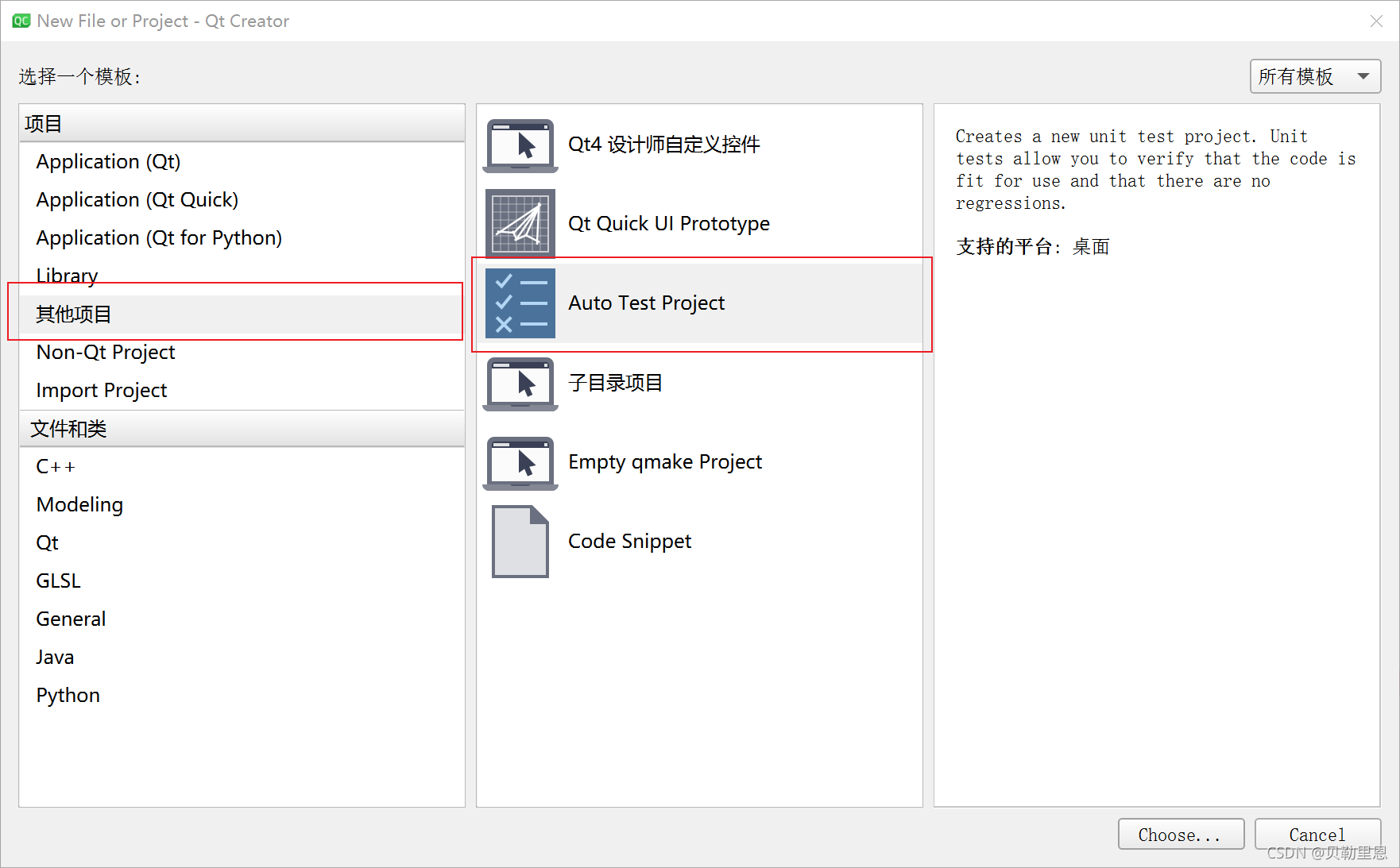Click the Auto Test Project checklist icon
This screenshot has height=868, width=1400.
520,303
